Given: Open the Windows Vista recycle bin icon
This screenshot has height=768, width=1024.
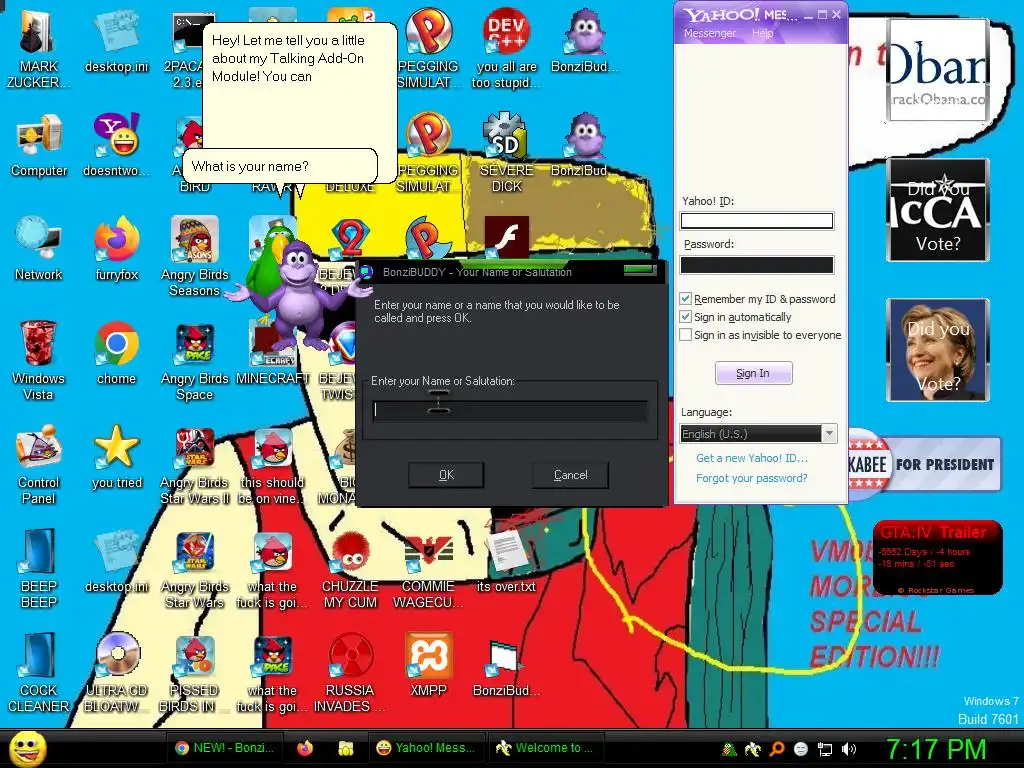Looking at the screenshot, I should point(39,360).
